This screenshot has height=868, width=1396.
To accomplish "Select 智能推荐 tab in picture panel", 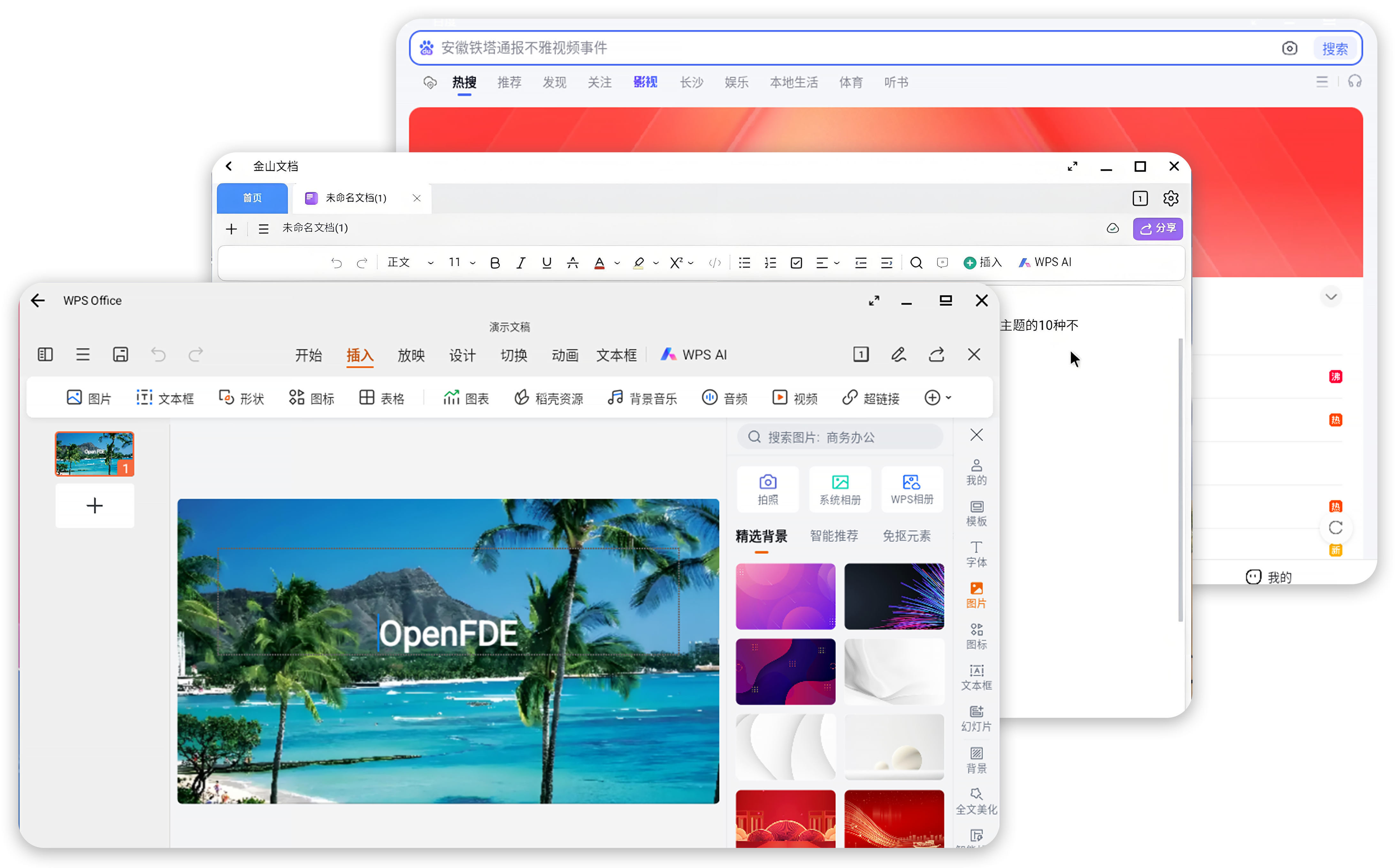I will click(834, 536).
